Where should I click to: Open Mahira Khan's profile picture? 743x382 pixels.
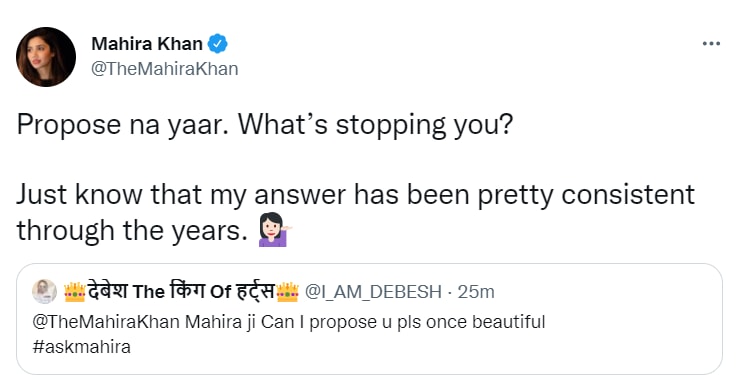(45, 56)
